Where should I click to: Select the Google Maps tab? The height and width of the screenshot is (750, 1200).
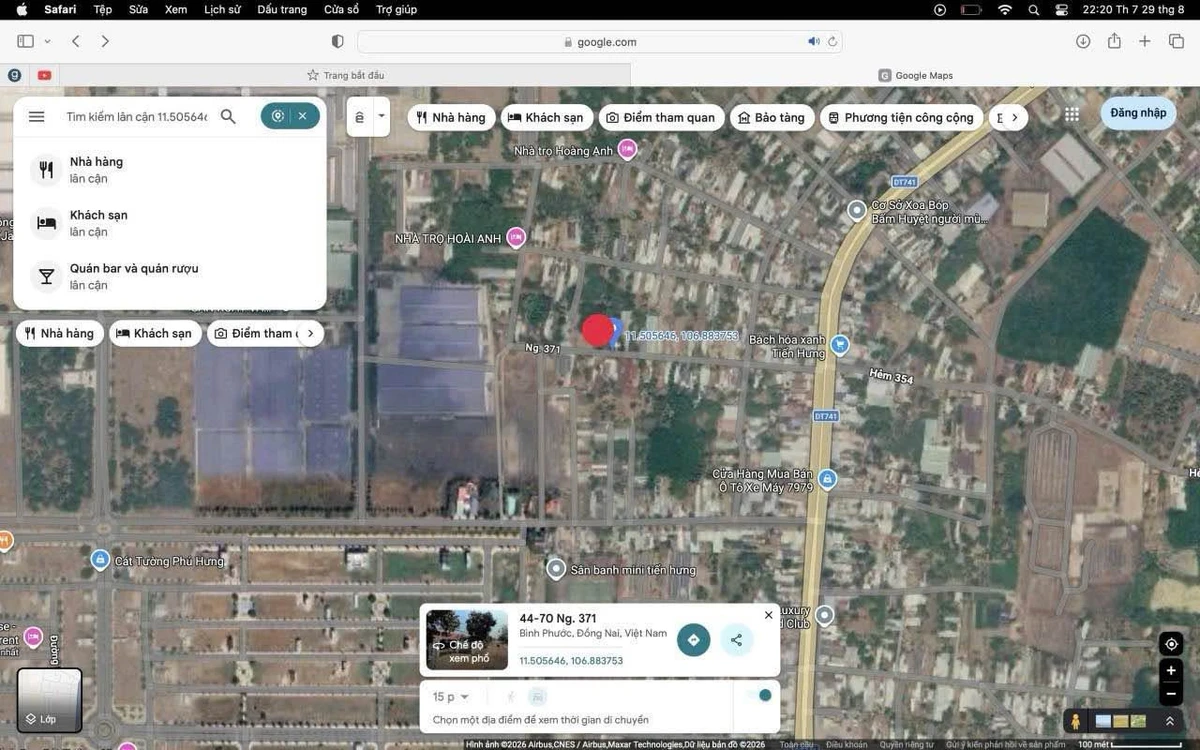click(915, 75)
